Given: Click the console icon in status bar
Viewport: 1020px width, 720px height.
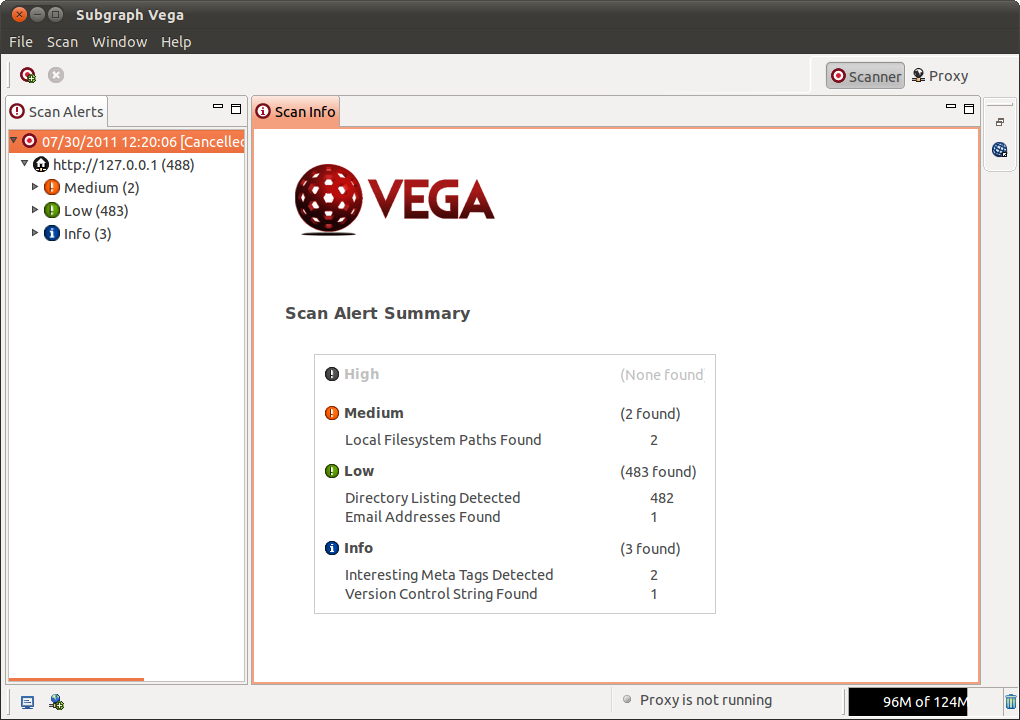Looking at the screenshot, I should [x=27, y=702].
